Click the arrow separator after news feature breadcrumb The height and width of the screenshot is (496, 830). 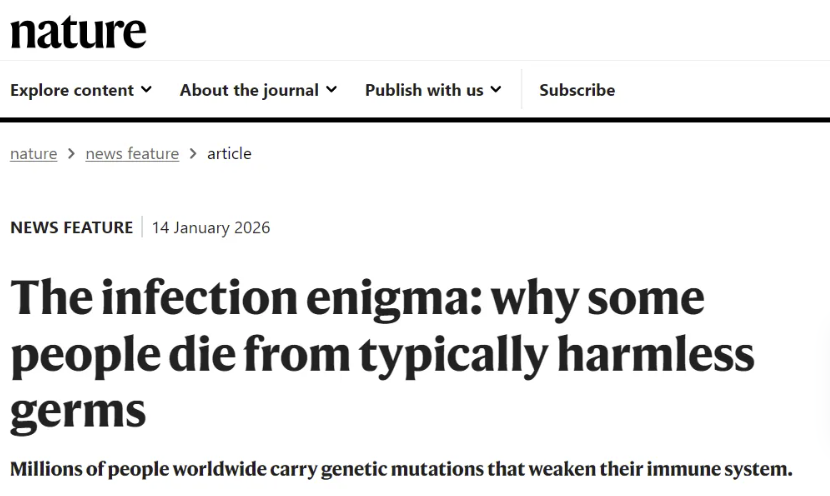tap(193, 154)
